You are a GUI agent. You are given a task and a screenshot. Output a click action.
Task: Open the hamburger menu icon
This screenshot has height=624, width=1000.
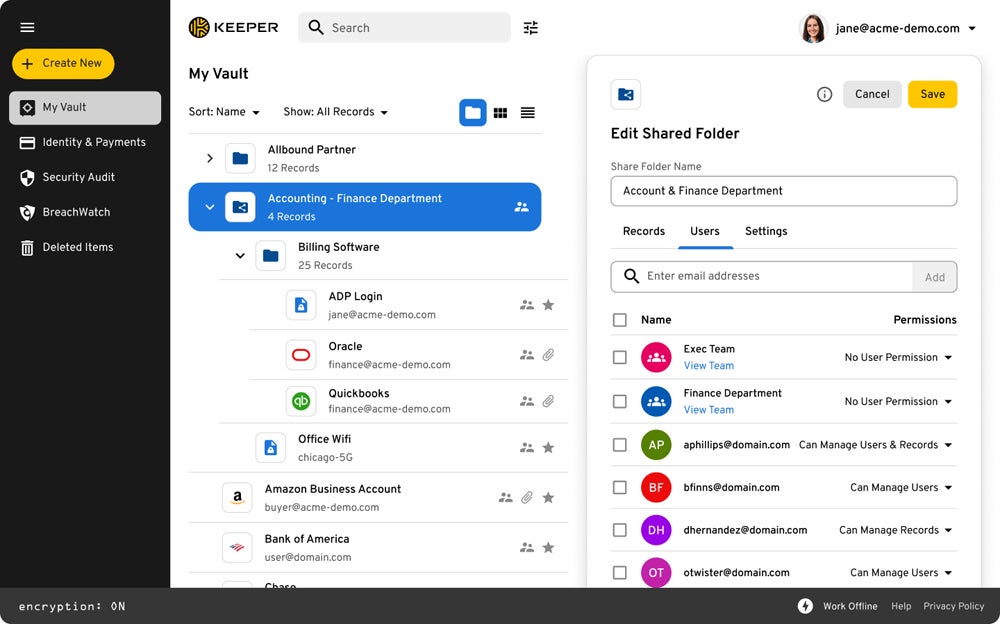click(x=27, y=27)
